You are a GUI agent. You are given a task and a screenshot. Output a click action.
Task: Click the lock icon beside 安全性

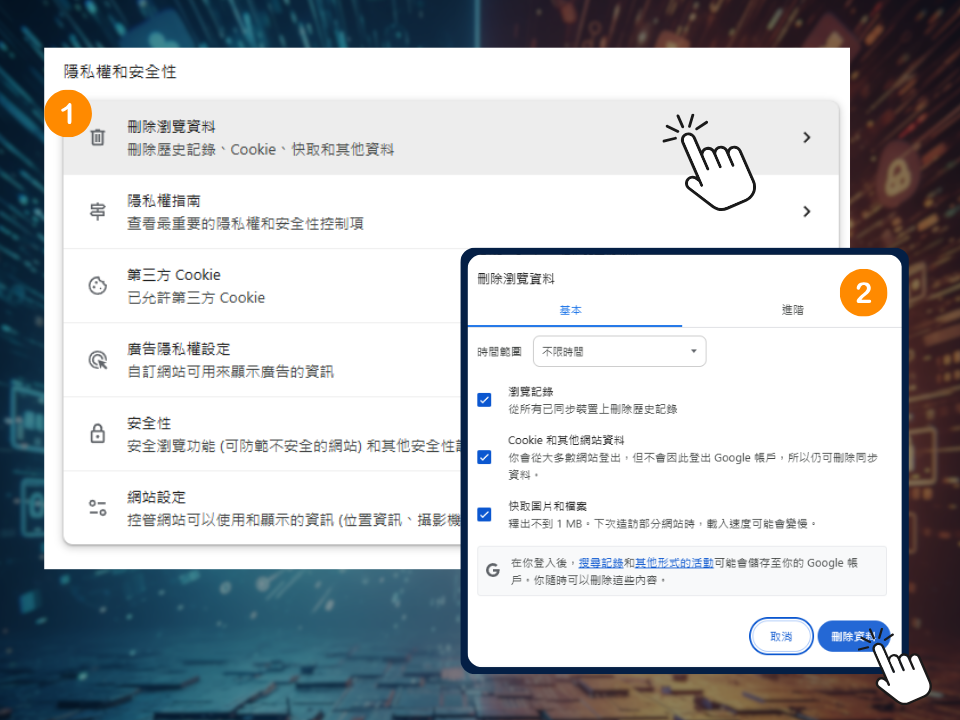[x=97, y=434]
